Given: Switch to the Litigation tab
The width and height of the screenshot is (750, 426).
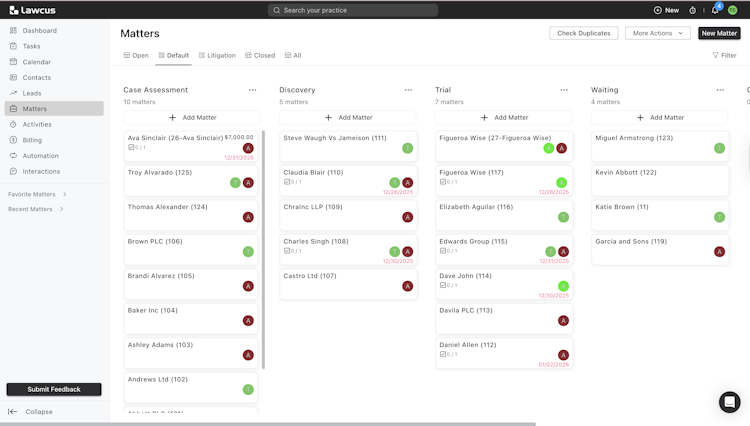Looking at the screenshot, I should click(217, 56).
